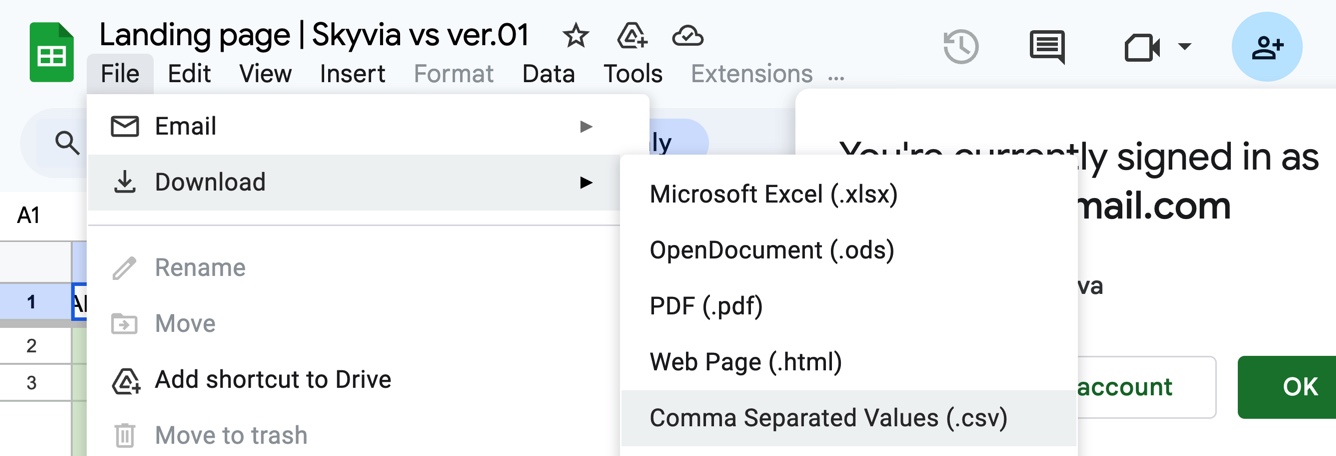Star the Landing page document
The width and height of the screenshot is (1336, 456).
point(575,36)
